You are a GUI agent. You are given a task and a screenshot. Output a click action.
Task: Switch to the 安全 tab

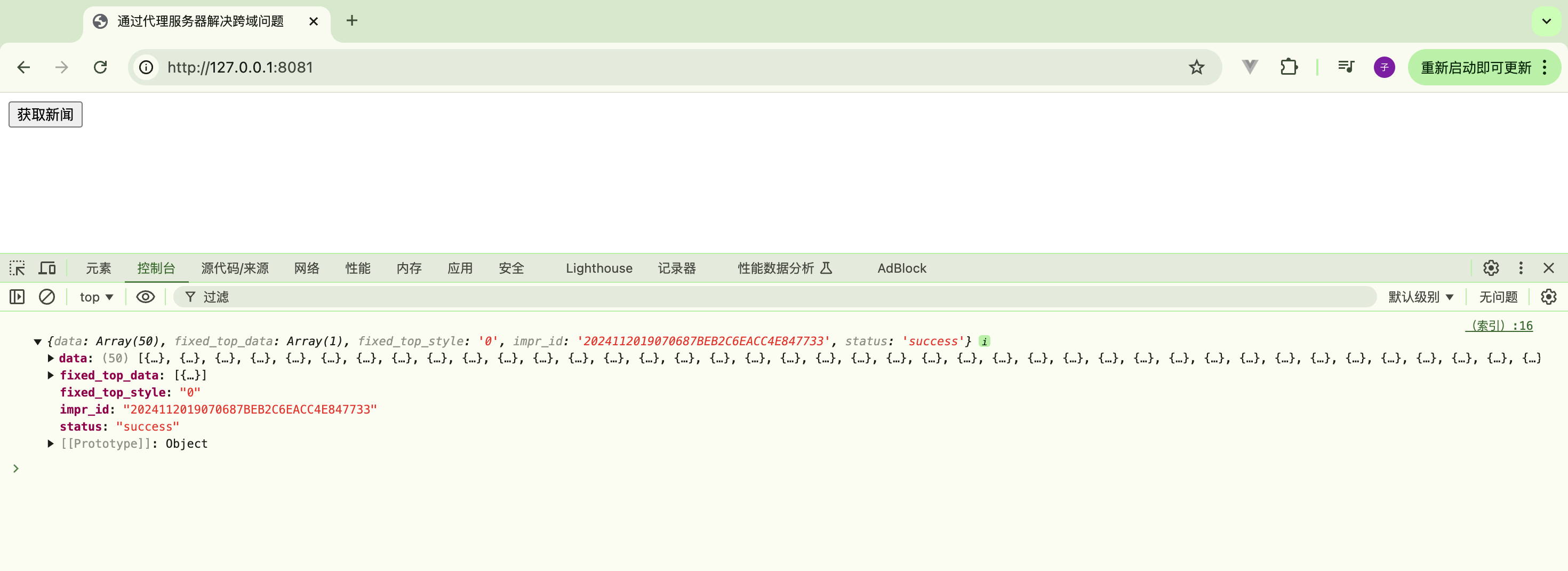pyautogui.click(x=511, y=268)
